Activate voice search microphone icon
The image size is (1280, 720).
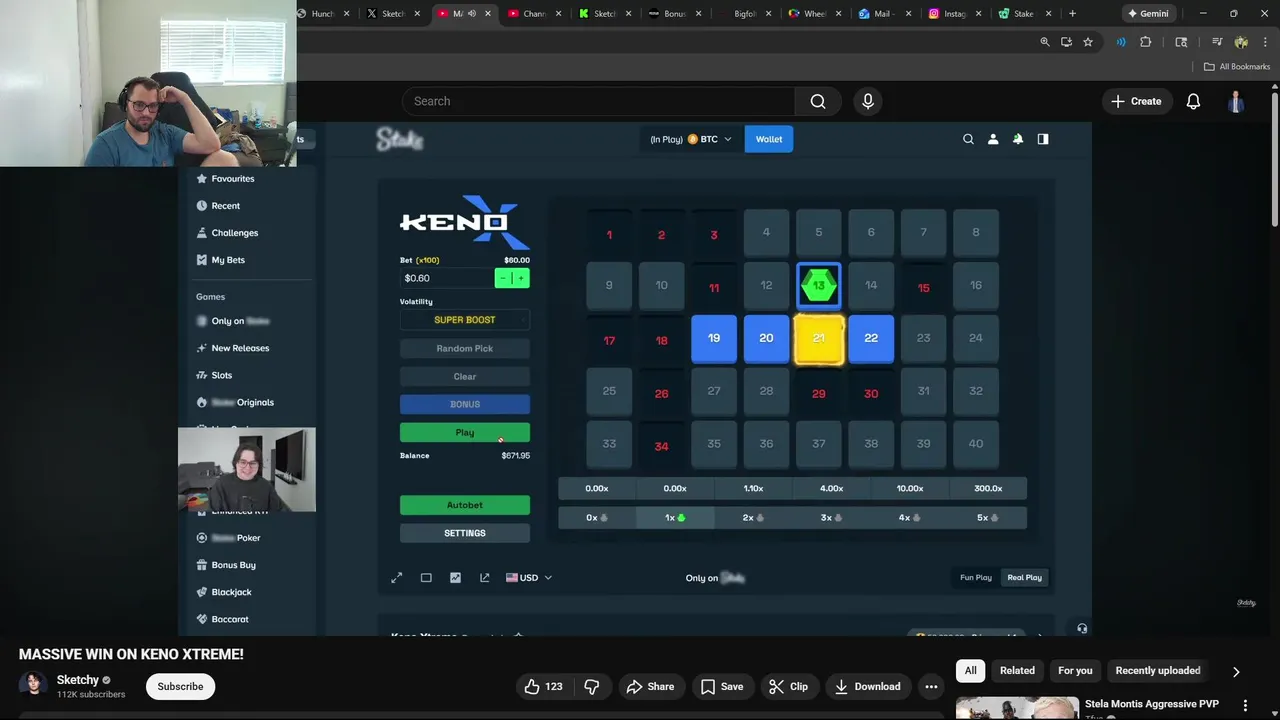point(868,101)
